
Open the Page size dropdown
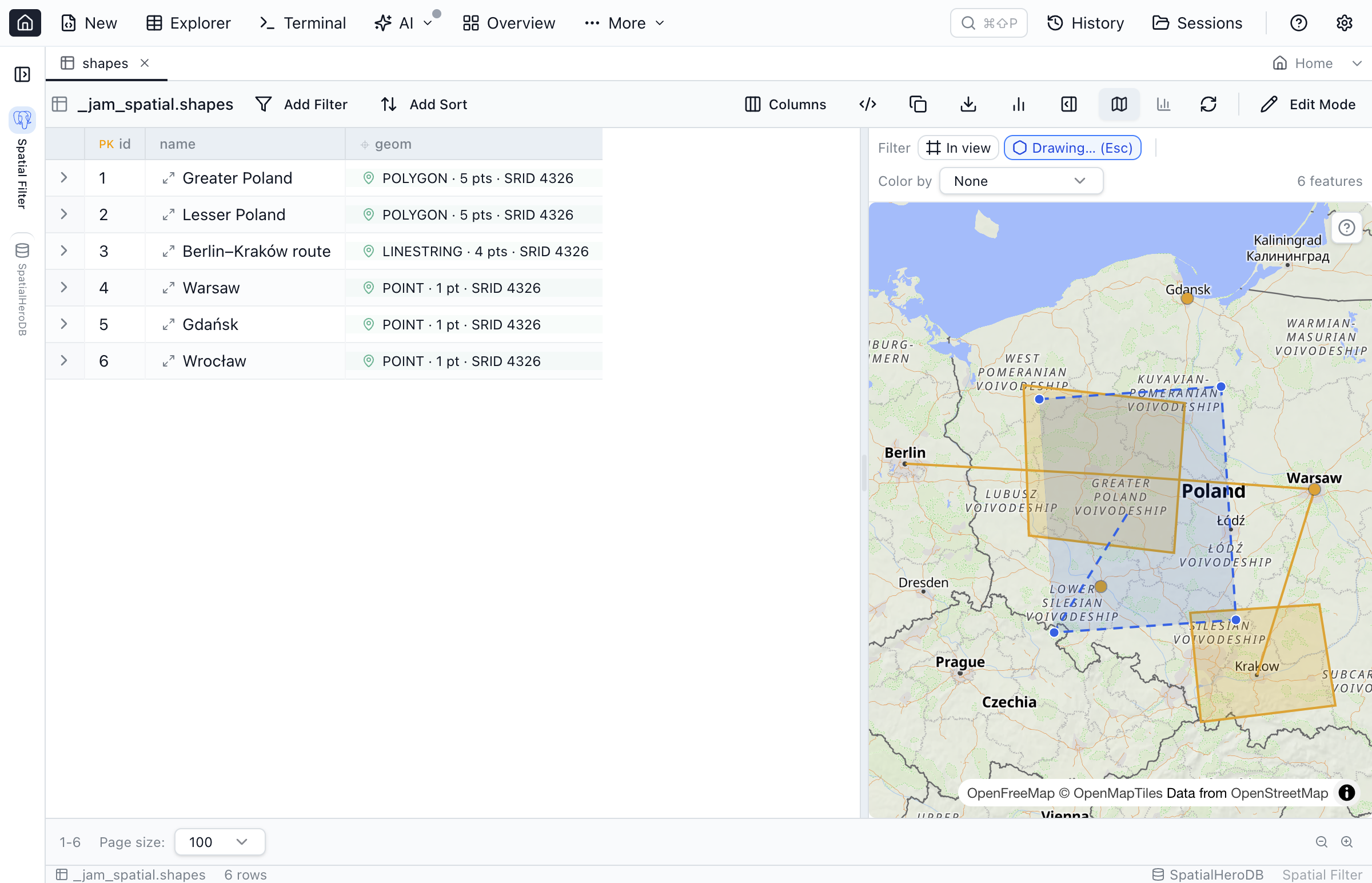pyautogui.click(x=220, y=842)
